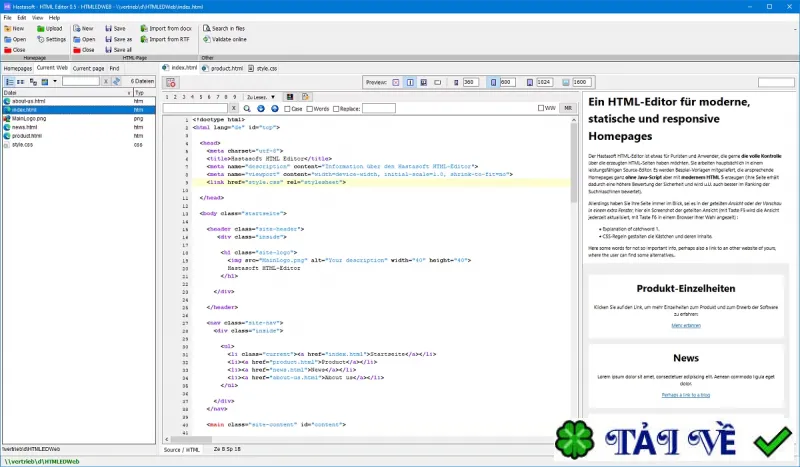The width and height of the screenshot is (800, 467).
Task: Open the View menu
Action: pyautogui.click(x=38, y=18)
